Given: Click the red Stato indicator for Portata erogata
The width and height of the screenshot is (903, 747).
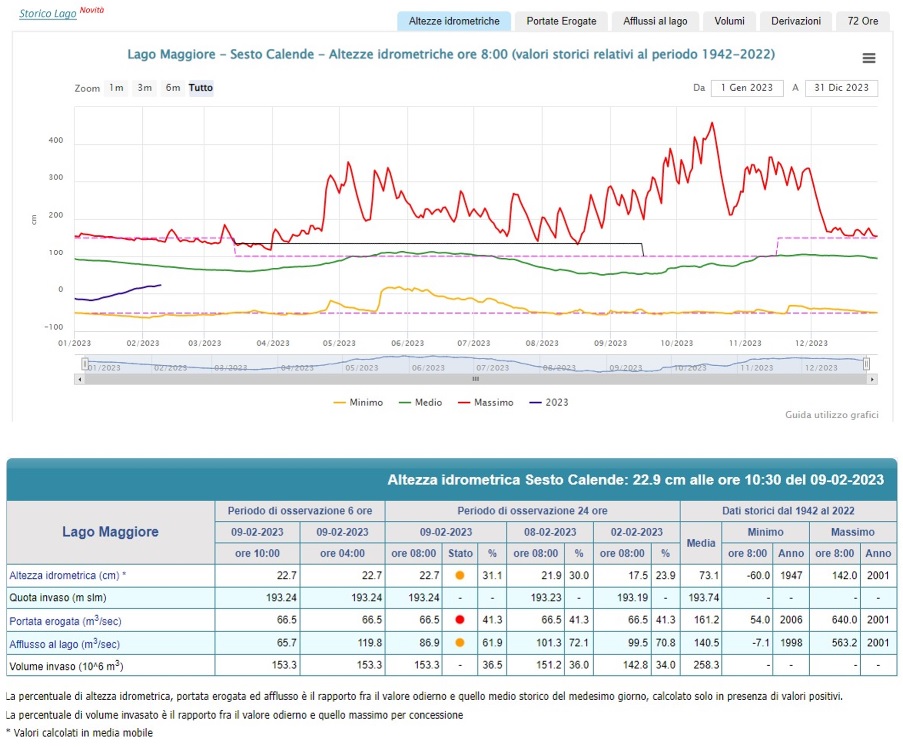Looking at the screenshot, I should [459, 620].
